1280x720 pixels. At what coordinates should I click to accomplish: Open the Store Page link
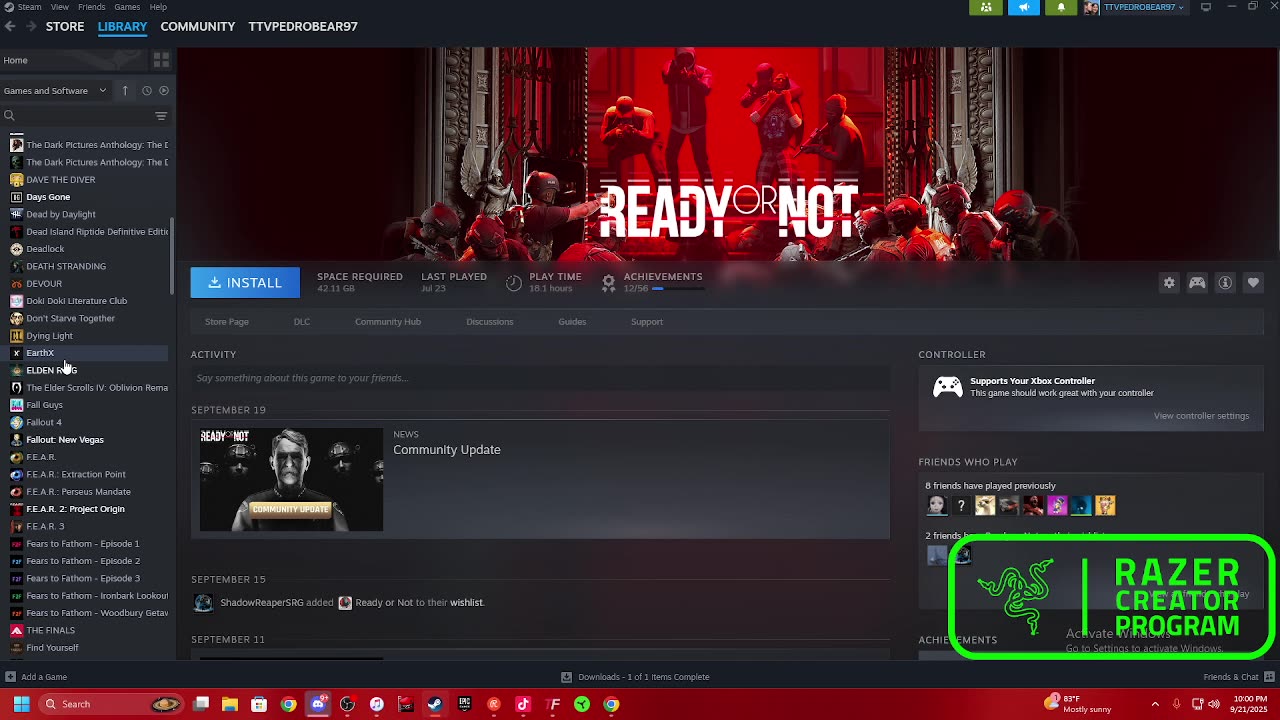(x=227, y=322)
